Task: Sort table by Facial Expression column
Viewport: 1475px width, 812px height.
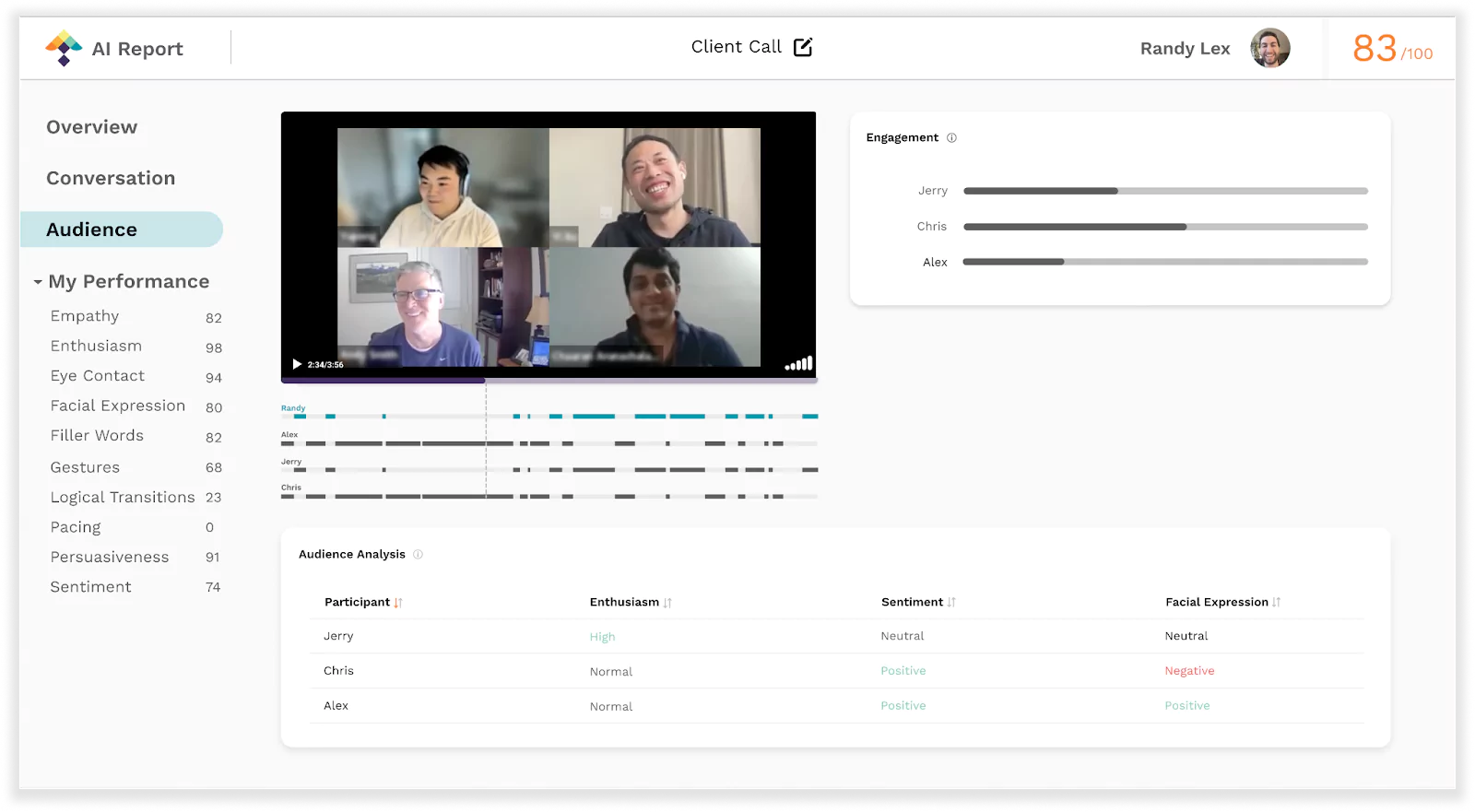Action: coord(1222,602)
